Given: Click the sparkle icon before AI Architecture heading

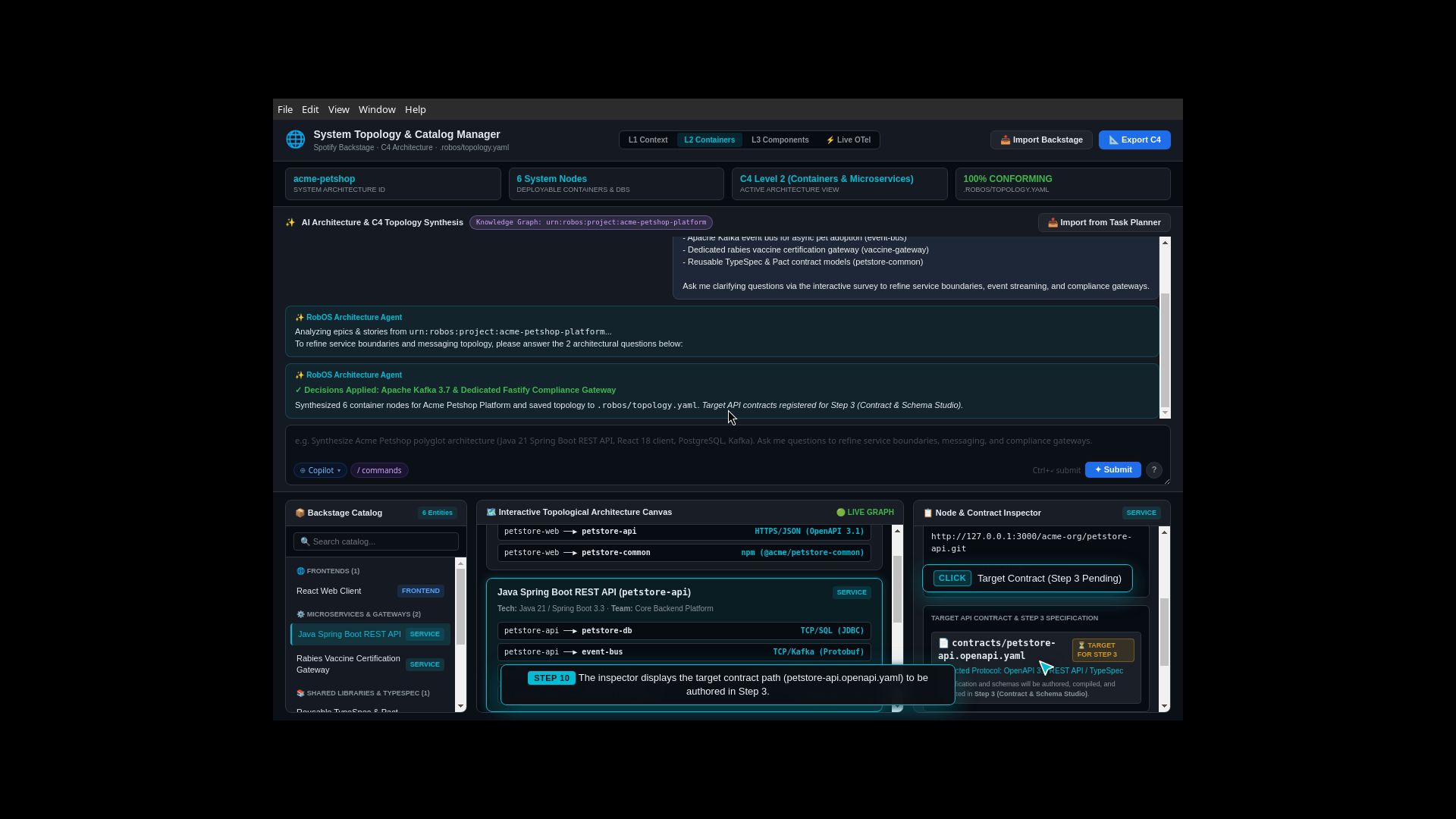Looking at the screenshot, I should coord(290,223).
